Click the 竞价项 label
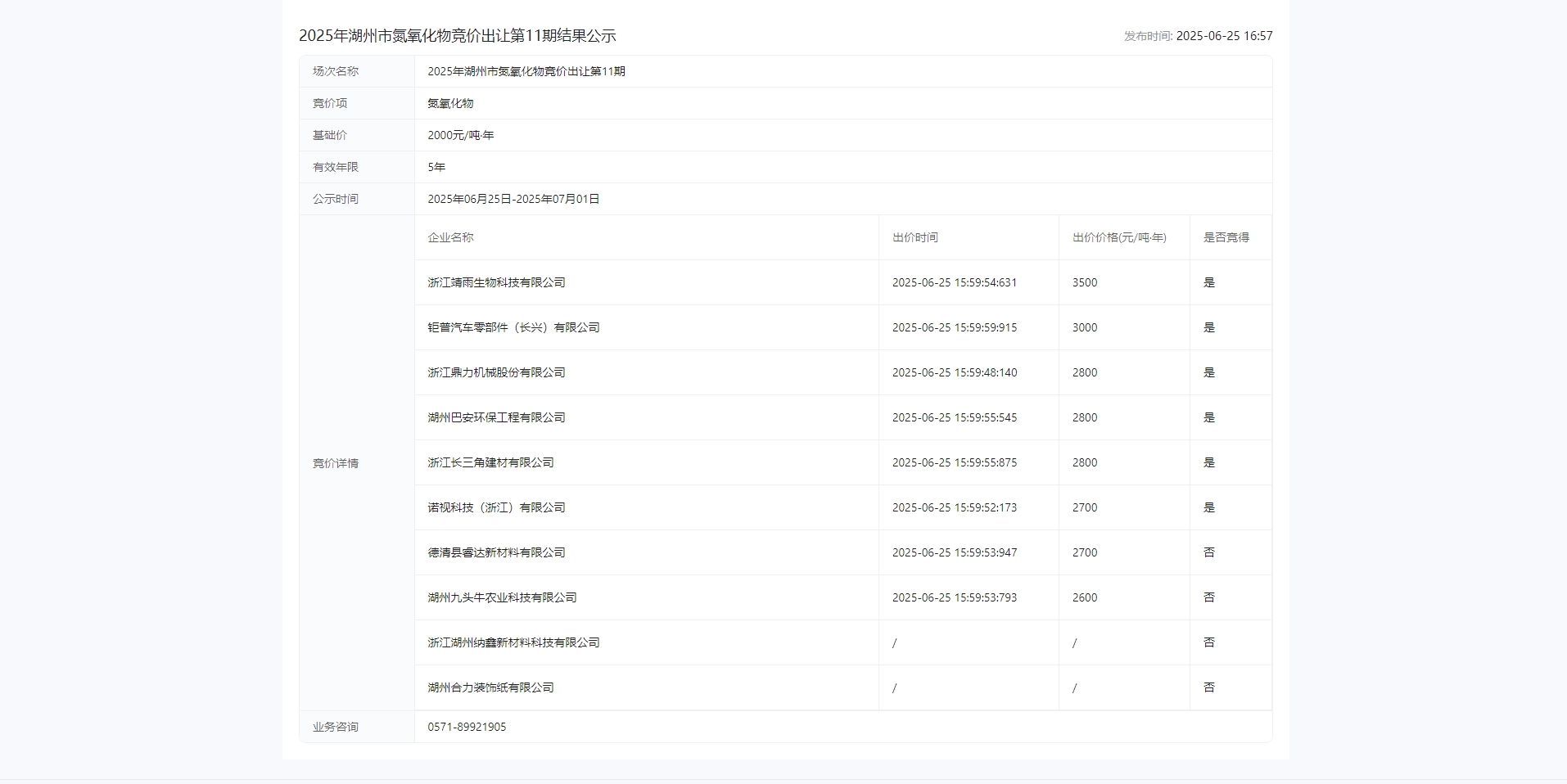The height and width of the screenshot is (784, 1567). (330, 103)
